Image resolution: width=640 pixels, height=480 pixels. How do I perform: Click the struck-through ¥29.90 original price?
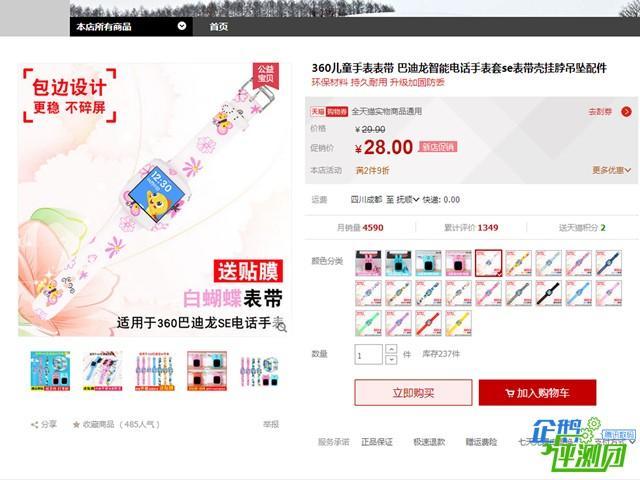[370, 129]
